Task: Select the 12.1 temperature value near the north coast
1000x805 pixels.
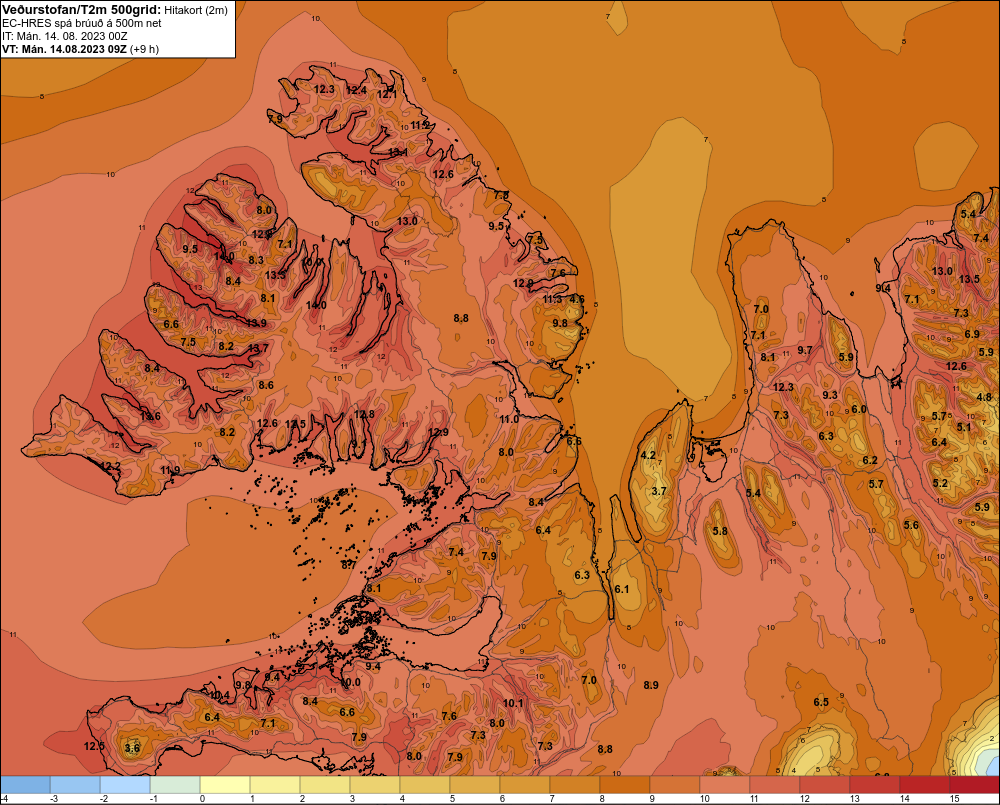Action: click(386, 94)
